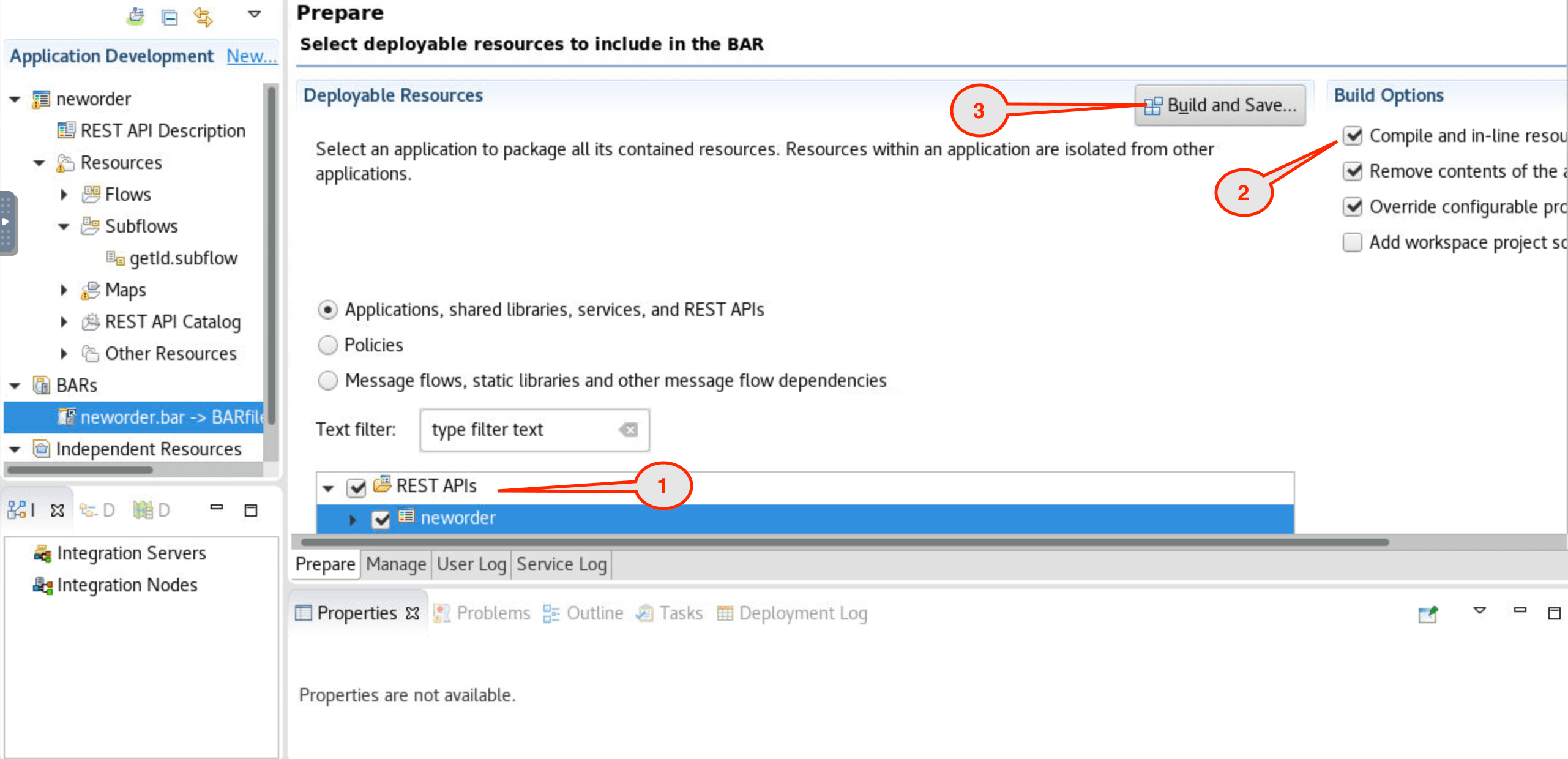Click the New... link
Viewport: 1568px width, 759px height.
click(251, 56)
